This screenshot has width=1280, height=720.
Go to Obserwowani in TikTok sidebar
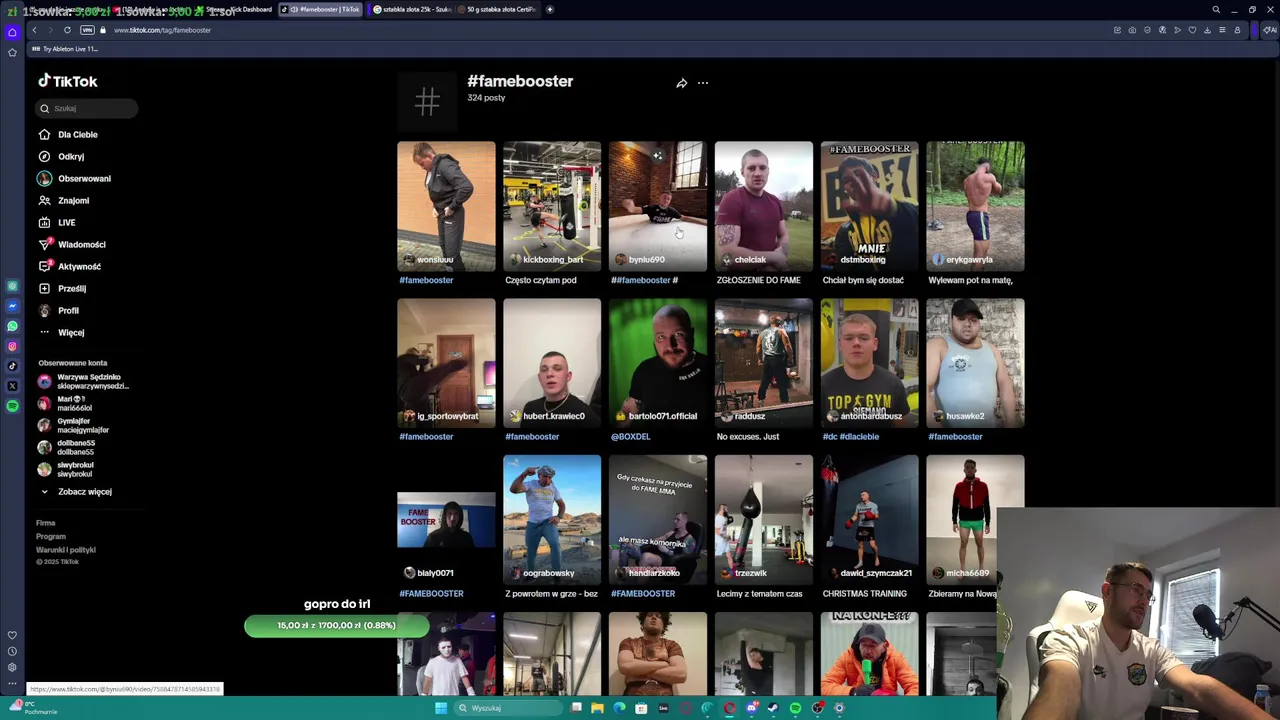click(75, 178)
